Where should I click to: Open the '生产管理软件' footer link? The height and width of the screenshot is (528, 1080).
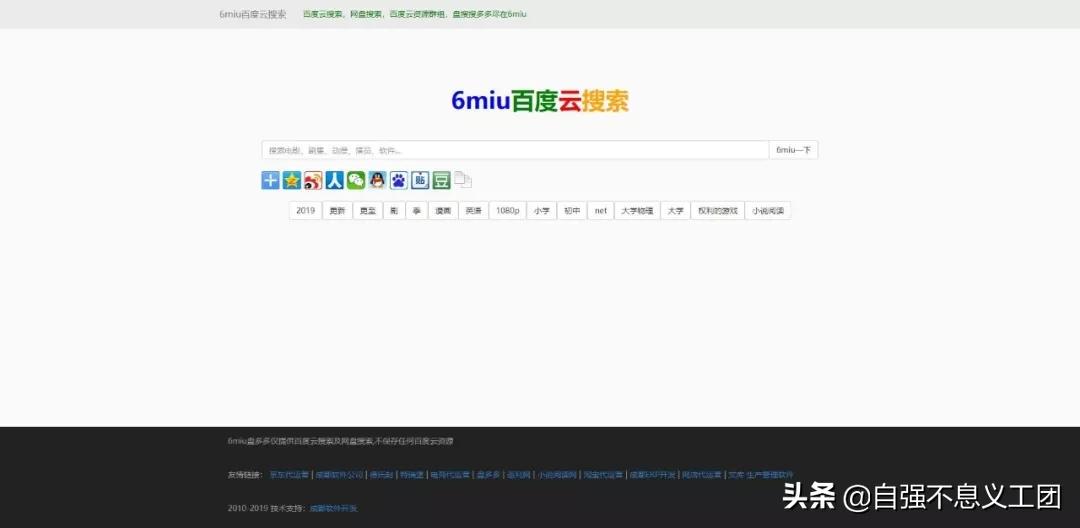pos(769,475)
